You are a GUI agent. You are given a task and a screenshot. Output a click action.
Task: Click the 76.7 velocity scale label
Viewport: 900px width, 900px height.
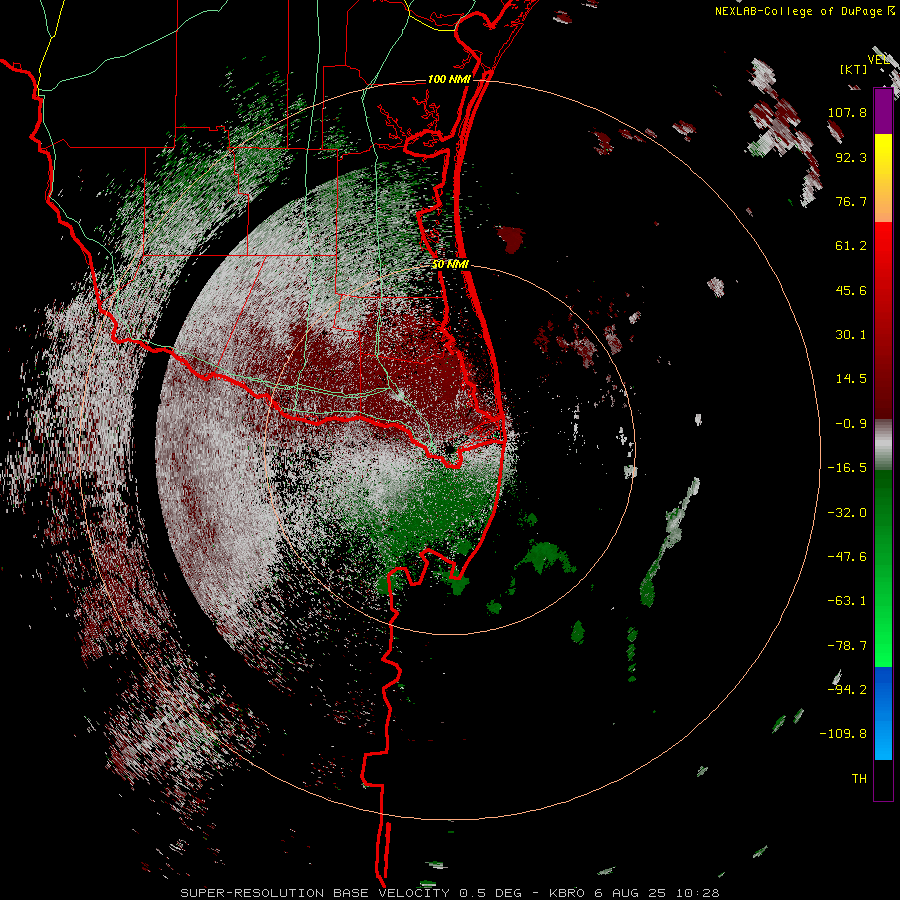pyautogui.click(x=851, y=201)
